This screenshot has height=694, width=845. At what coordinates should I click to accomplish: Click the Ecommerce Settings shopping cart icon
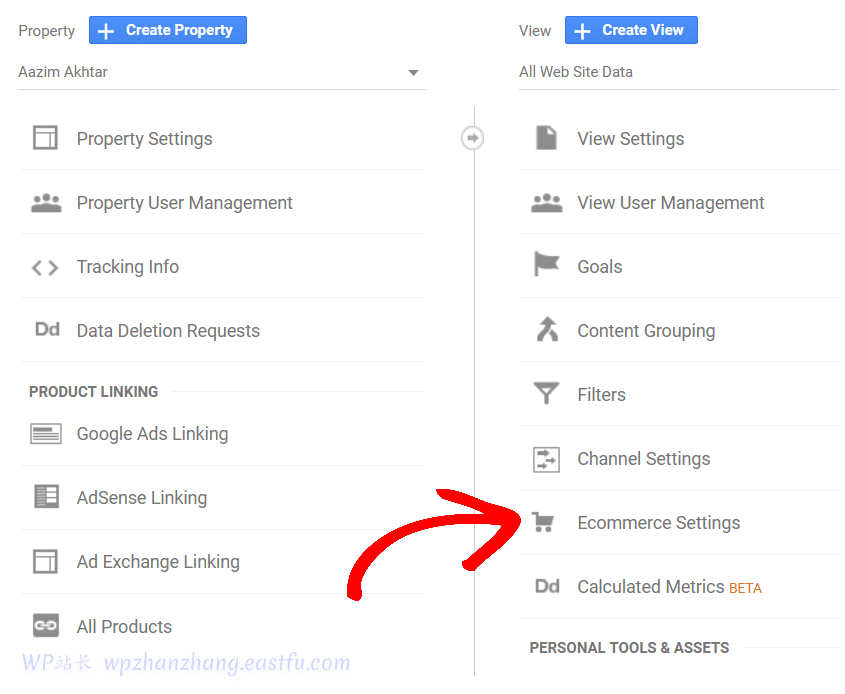coord(543,522)
